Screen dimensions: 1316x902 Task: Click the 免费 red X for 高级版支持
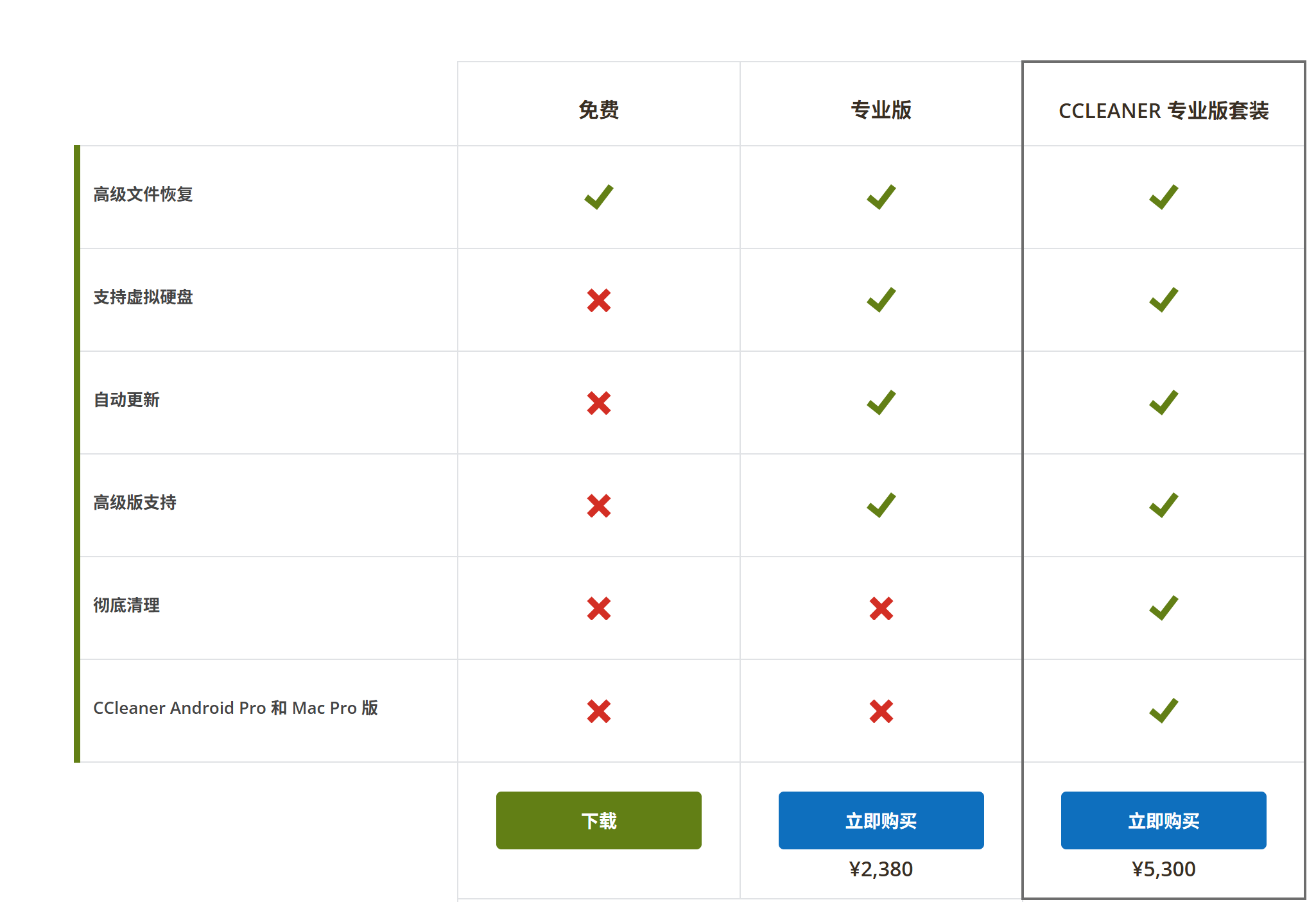[598, 505]
